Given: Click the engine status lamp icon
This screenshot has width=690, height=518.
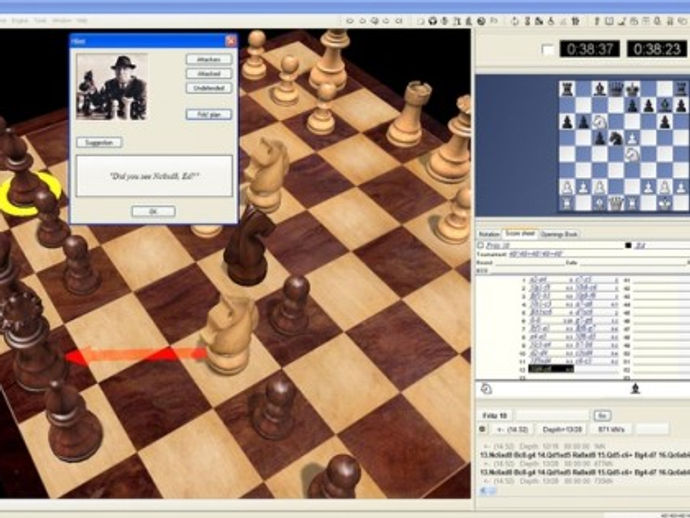Looking at the screenshot, I should coord(483,429).
